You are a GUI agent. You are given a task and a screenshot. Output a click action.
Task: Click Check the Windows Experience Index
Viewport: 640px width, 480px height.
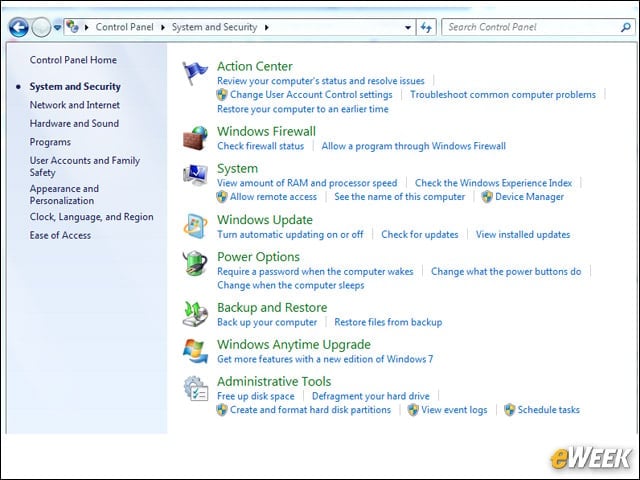coord(493,183)
